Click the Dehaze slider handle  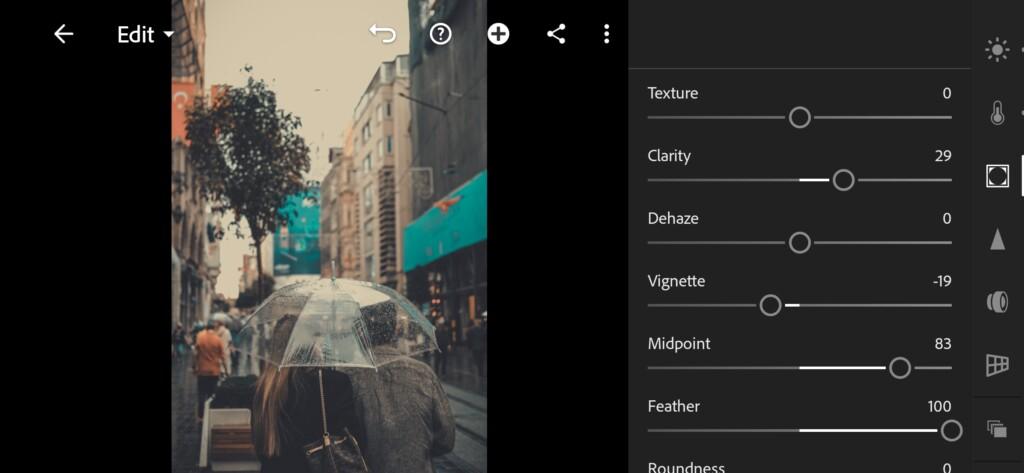(799, 243)
